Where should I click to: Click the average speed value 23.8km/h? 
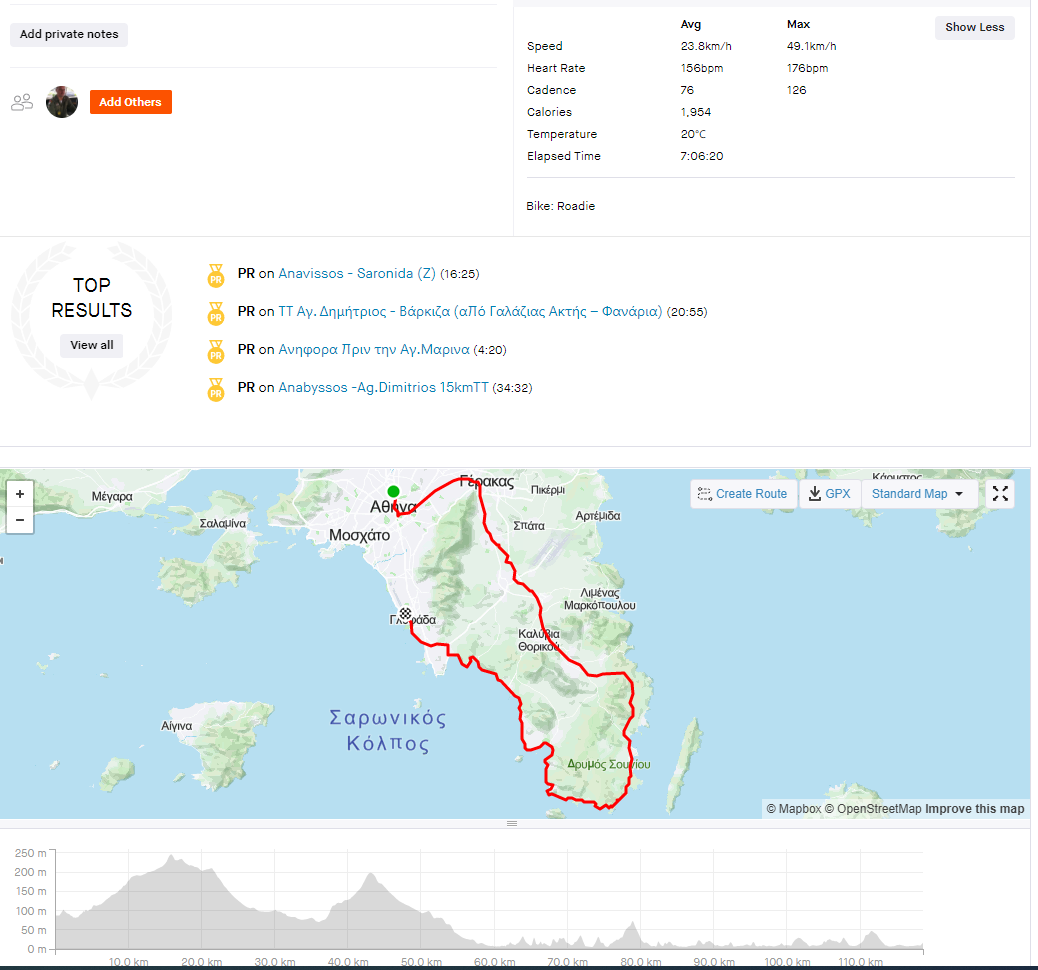click(706, 46)
